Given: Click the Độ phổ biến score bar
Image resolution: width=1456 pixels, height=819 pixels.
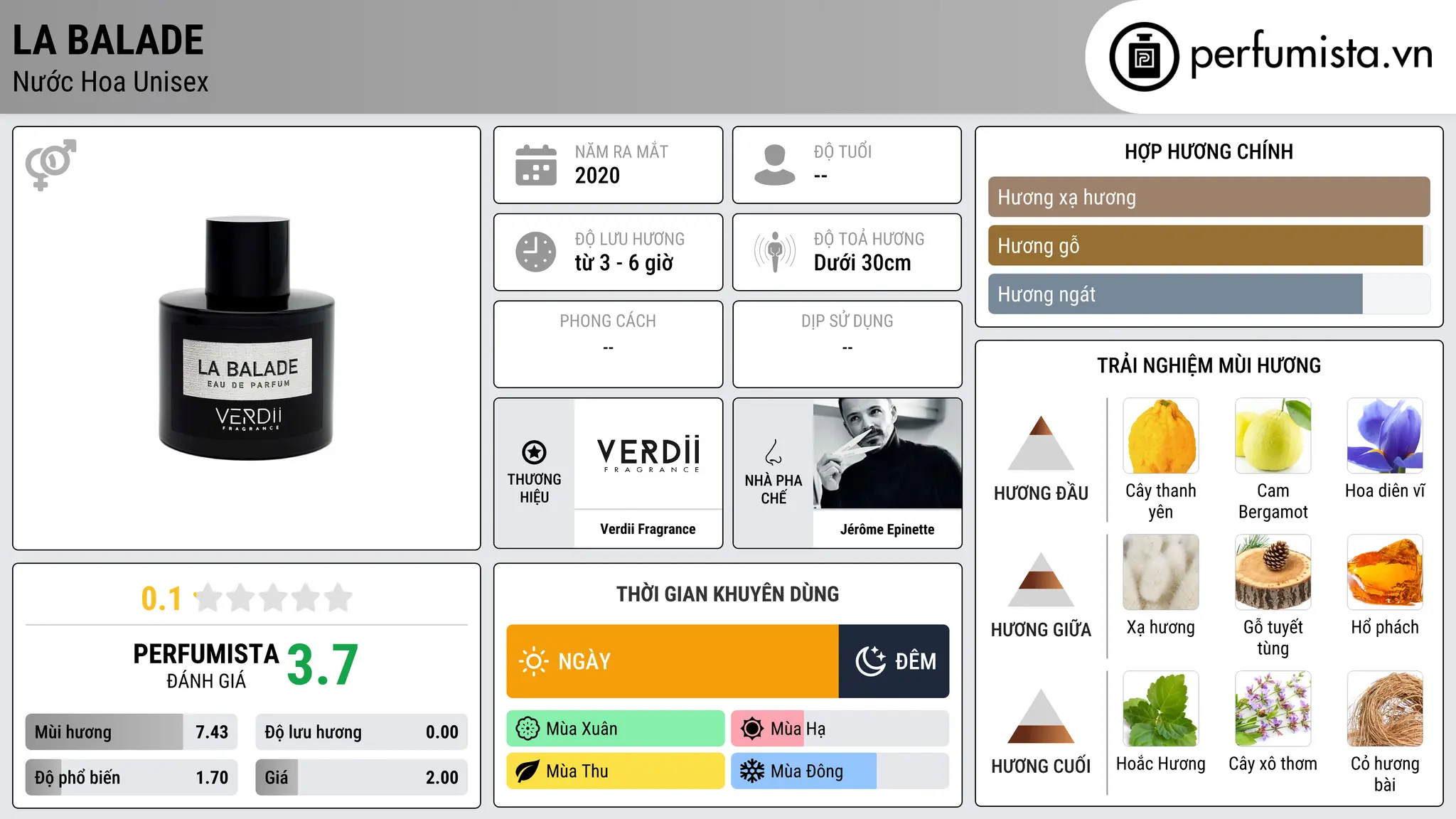Looking at the screenshot, I should click(x=132, y=777).
